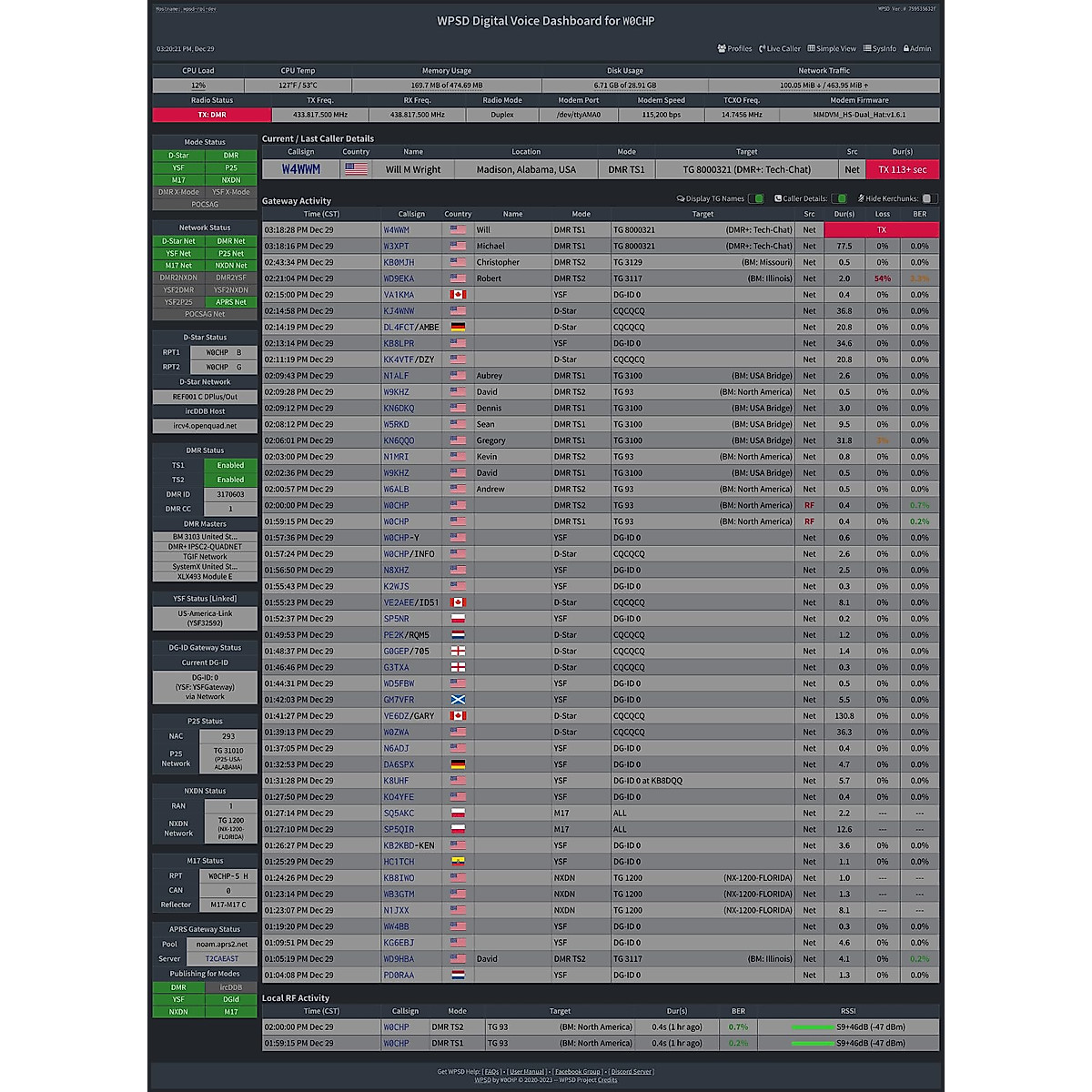Switch to Simple View

click(831, 49)
